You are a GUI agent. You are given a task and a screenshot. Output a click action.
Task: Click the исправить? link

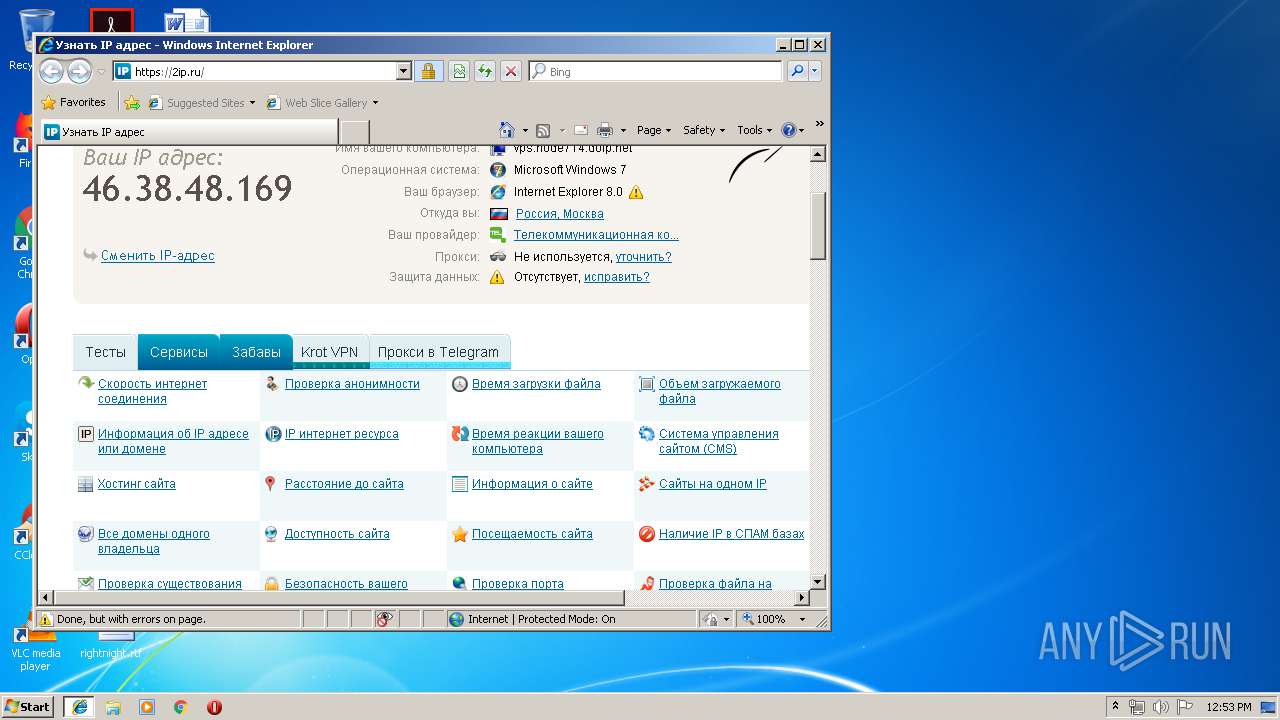pyautogui.click(x=616, y=277)
